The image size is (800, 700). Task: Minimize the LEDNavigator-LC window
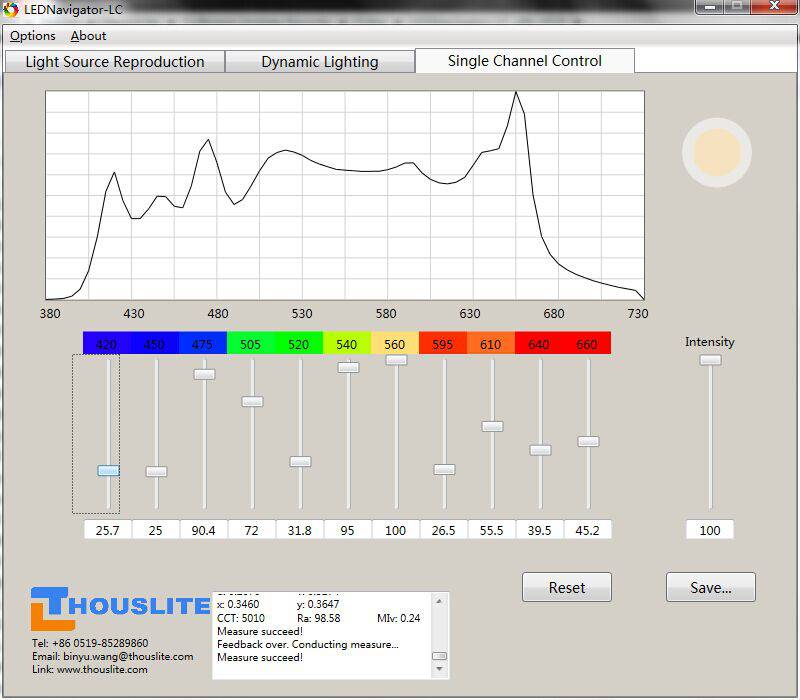pos(710,7)
